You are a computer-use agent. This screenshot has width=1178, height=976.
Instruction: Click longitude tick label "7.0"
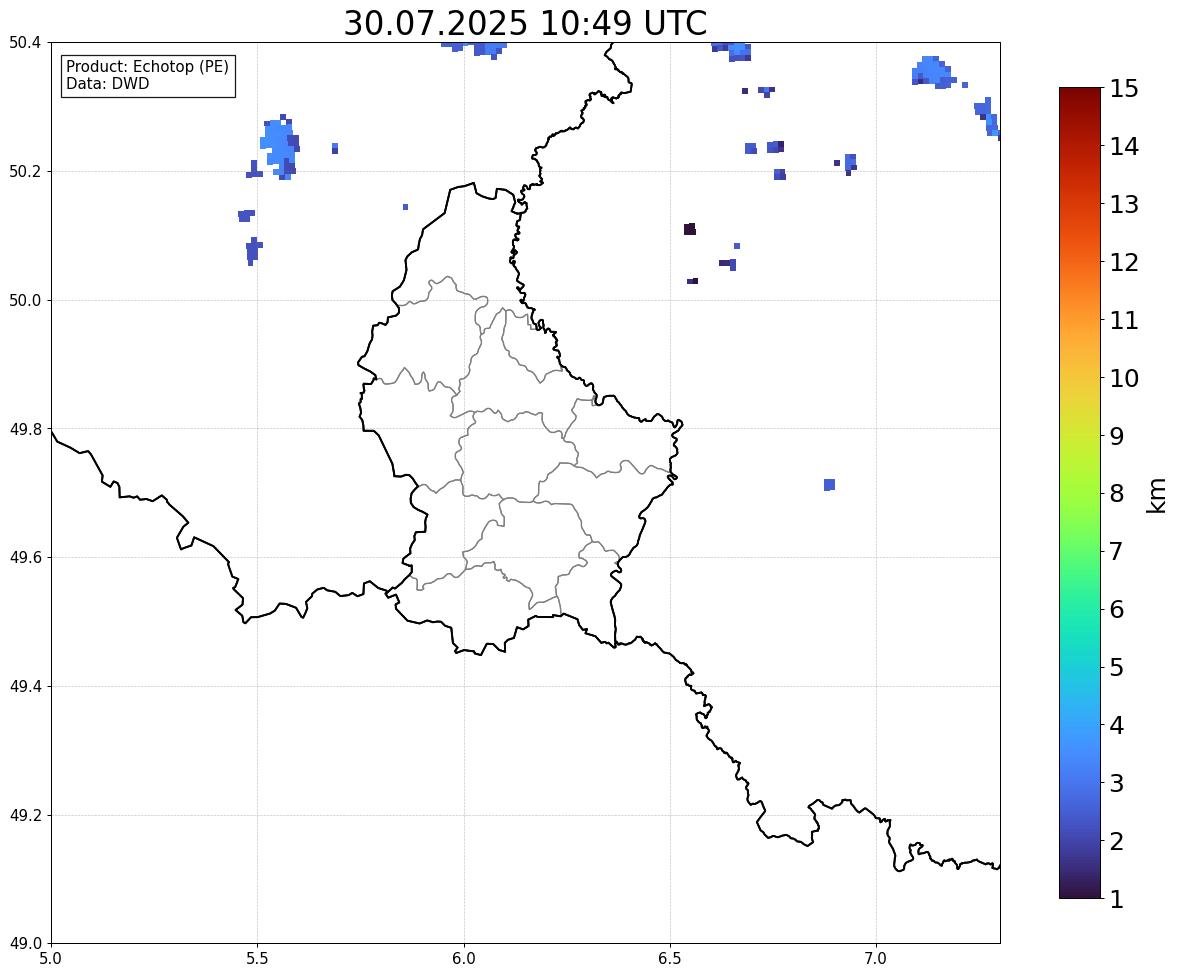(877, 959)
